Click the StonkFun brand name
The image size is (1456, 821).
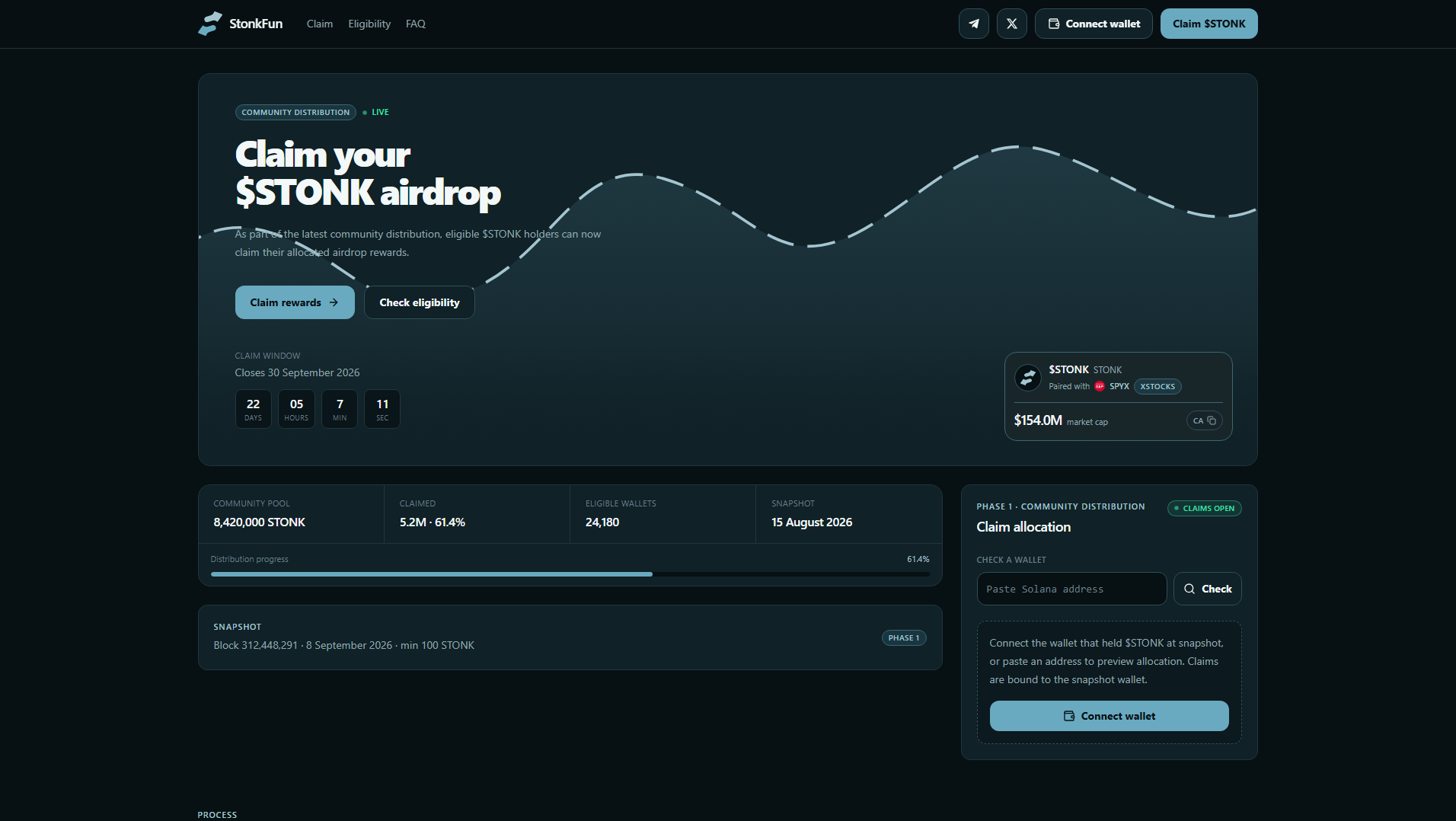256,24
